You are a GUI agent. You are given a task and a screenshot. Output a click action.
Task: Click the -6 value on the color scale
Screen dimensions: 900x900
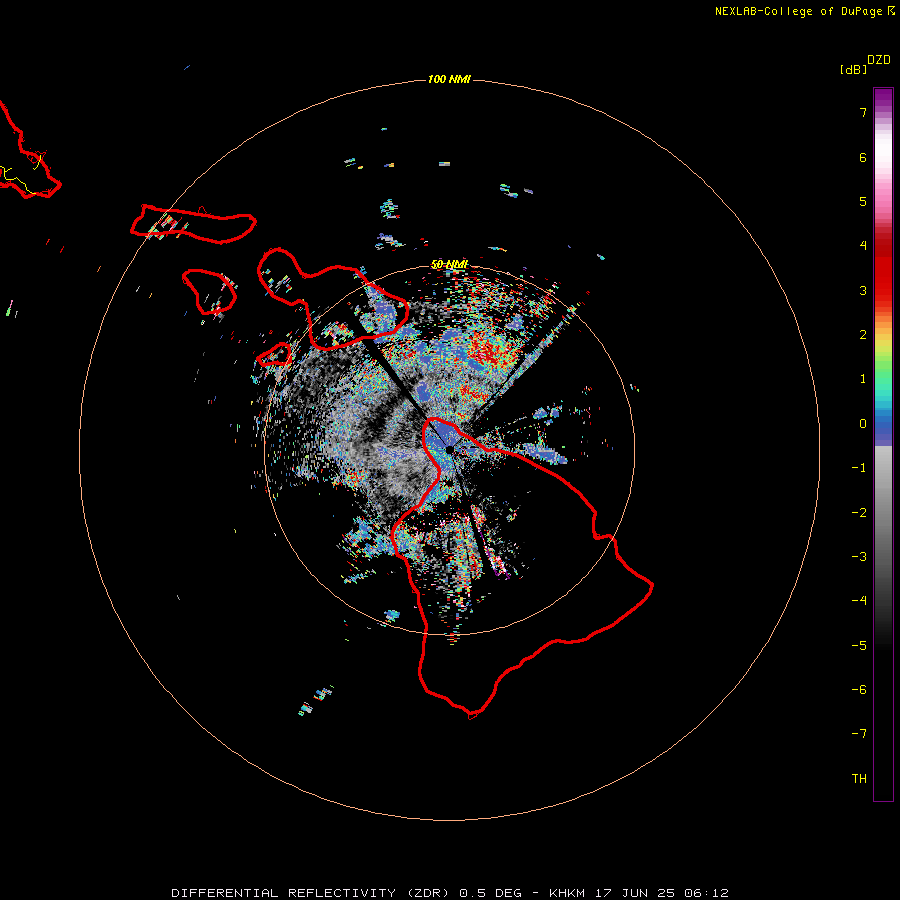point(859,690)
